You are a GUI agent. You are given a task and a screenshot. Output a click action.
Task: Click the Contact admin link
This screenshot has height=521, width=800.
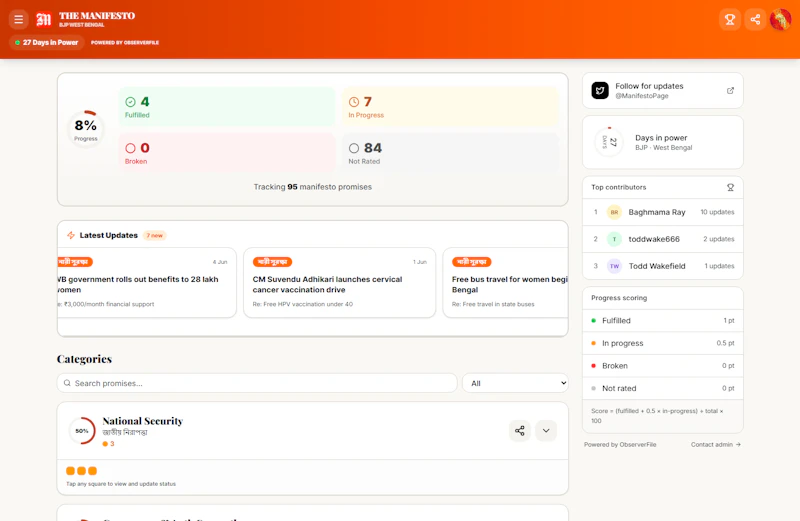coord(716,444)
